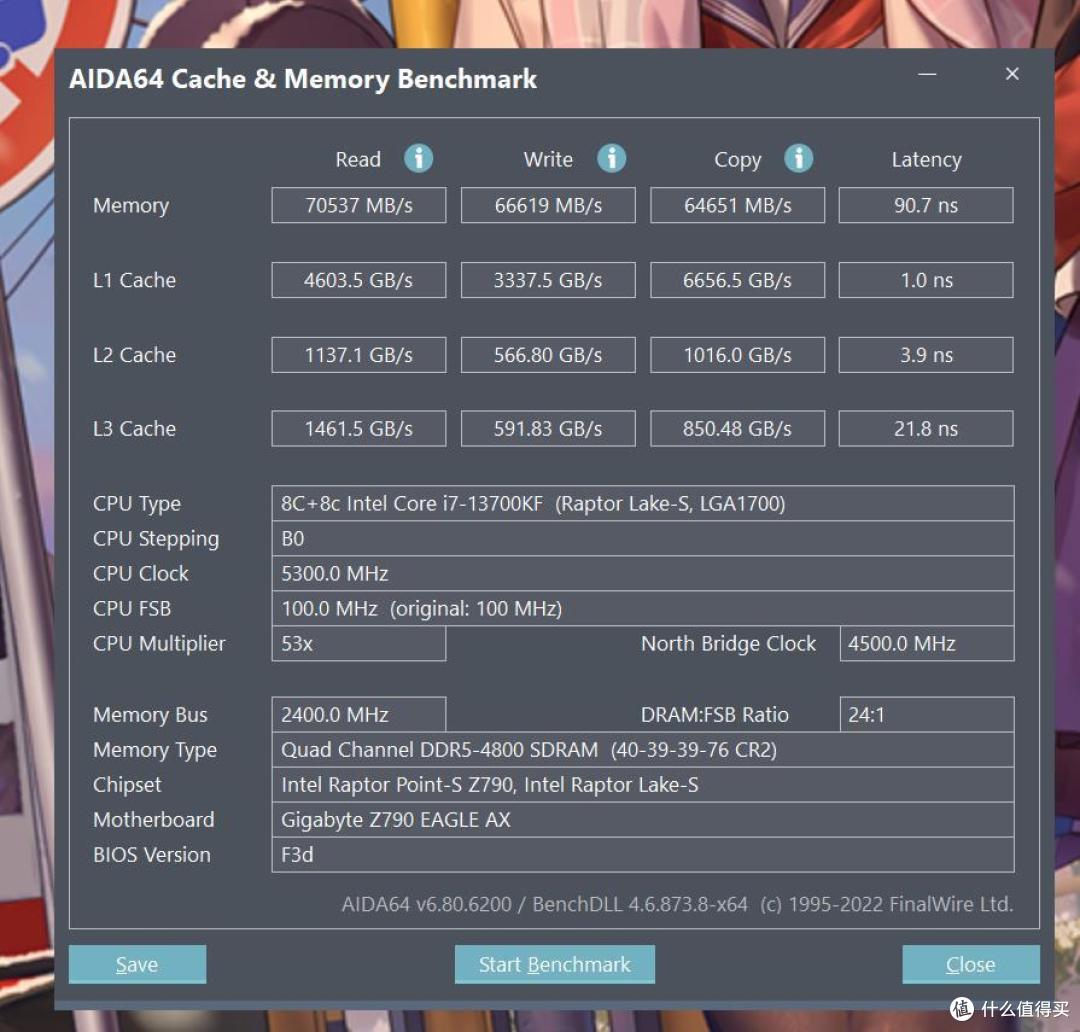Click the AIDA64 Cache & Memory Benchmark title
This screenshot has width=1080, height=1032.
point(303,79)
